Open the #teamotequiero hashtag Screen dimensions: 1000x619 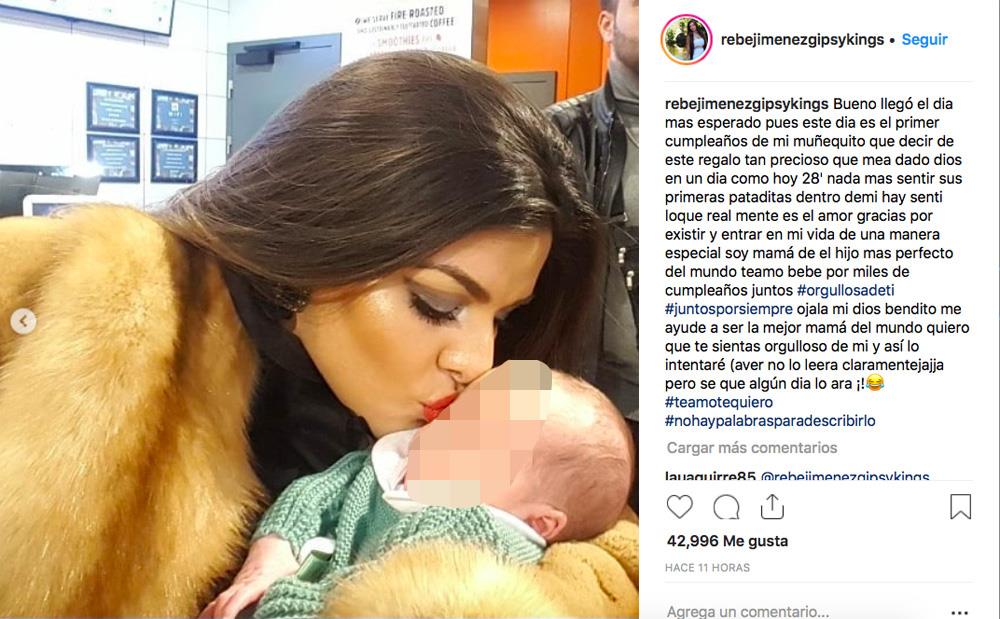click(x=719, y=402)
